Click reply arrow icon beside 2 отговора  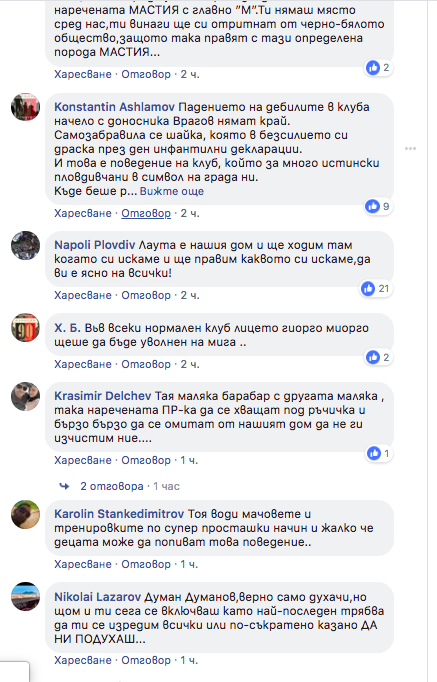tap(64, 486)
